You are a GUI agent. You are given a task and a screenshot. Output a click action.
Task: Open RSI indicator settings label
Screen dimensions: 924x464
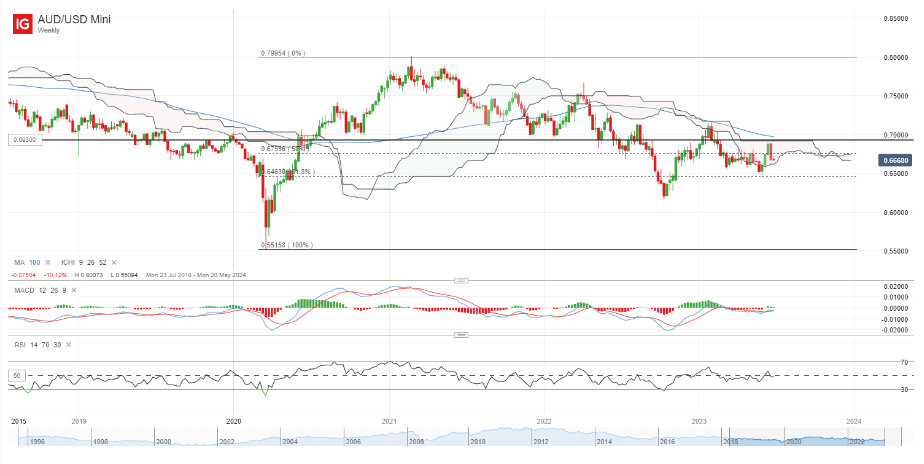tap(19, 344)
